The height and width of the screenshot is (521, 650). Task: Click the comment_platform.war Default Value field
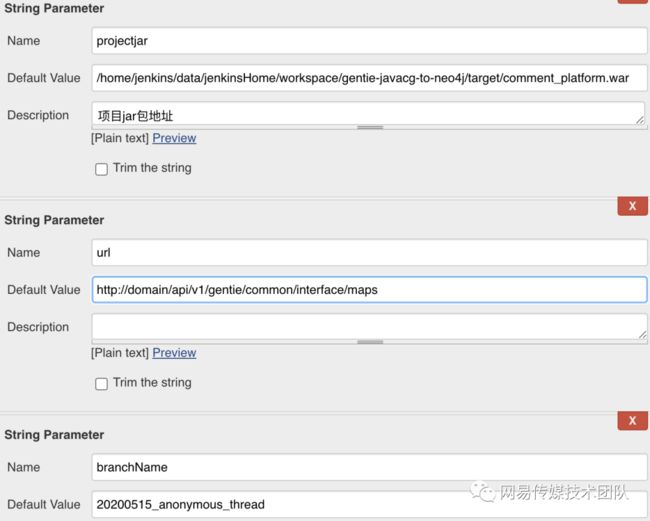(369, 78)
